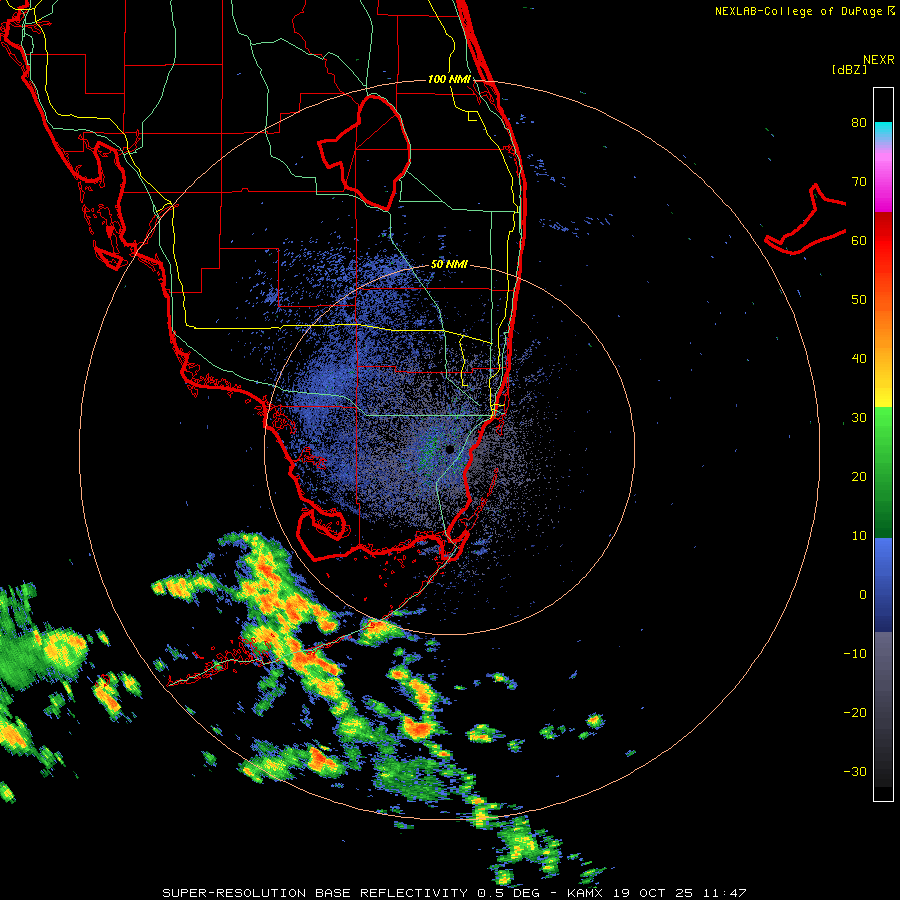This screenshot has width=900, height=900.
Task: Click the green segment of the reflectivity color bar
Action: pyautogui.click(x=883, y=472)
